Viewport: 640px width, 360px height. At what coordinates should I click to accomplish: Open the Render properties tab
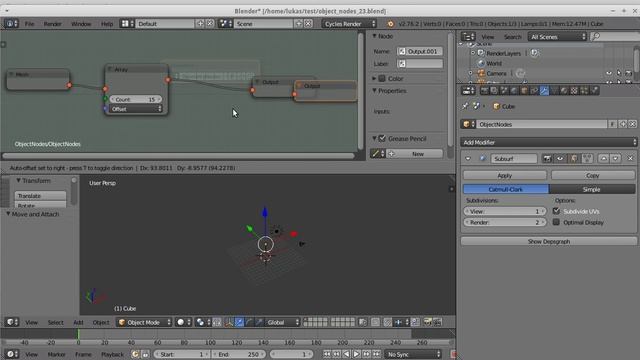tap(484, 91)
